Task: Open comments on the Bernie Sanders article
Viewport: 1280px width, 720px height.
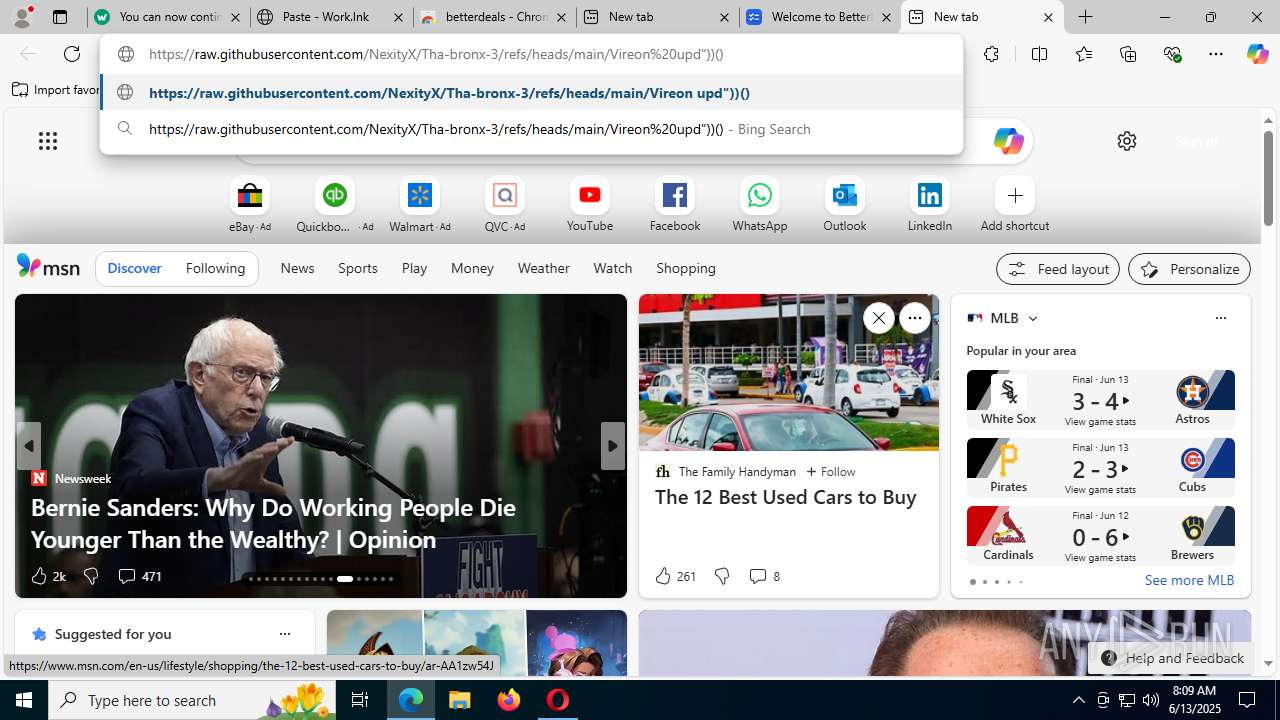Action: click(x=139, y=576)
